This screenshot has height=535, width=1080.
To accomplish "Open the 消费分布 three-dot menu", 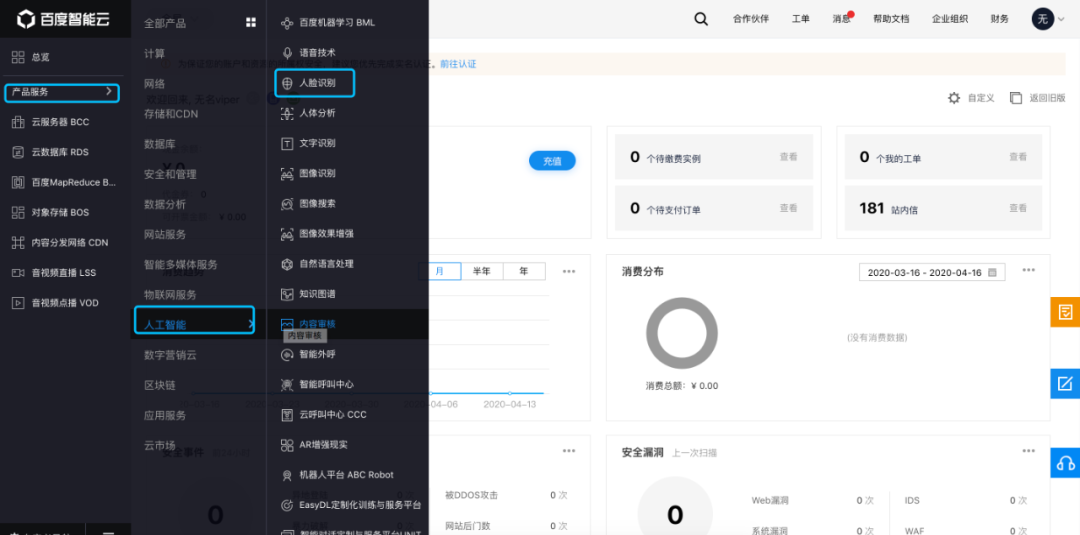I will pos(1028,270).
